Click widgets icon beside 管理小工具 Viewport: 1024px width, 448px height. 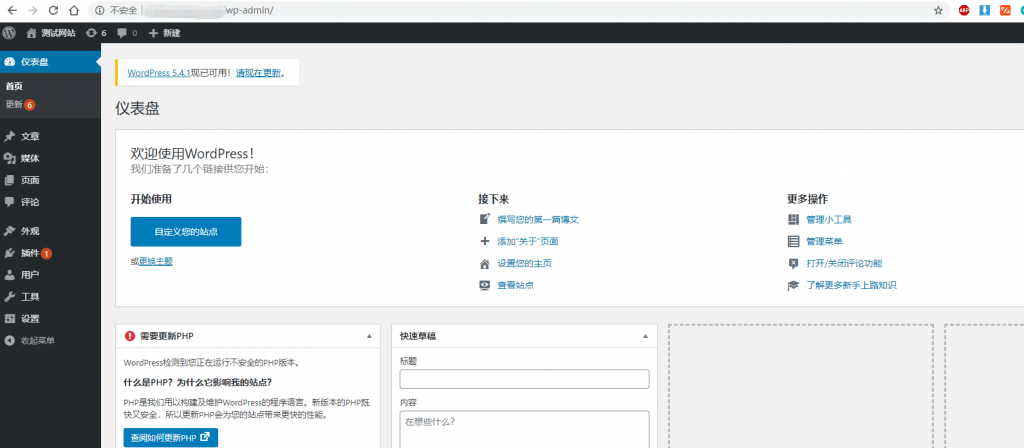point(793,219)
